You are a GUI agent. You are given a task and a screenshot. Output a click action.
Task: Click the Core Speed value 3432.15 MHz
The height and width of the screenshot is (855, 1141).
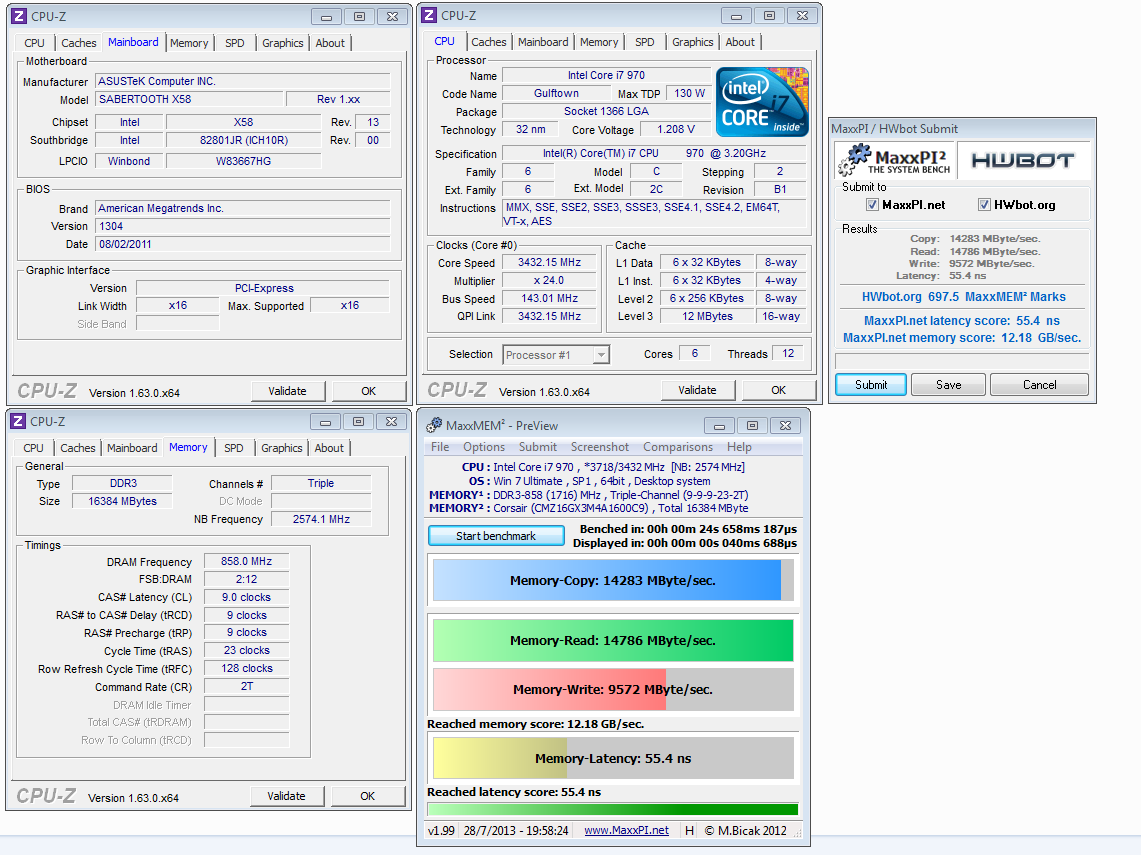(549, 263)
